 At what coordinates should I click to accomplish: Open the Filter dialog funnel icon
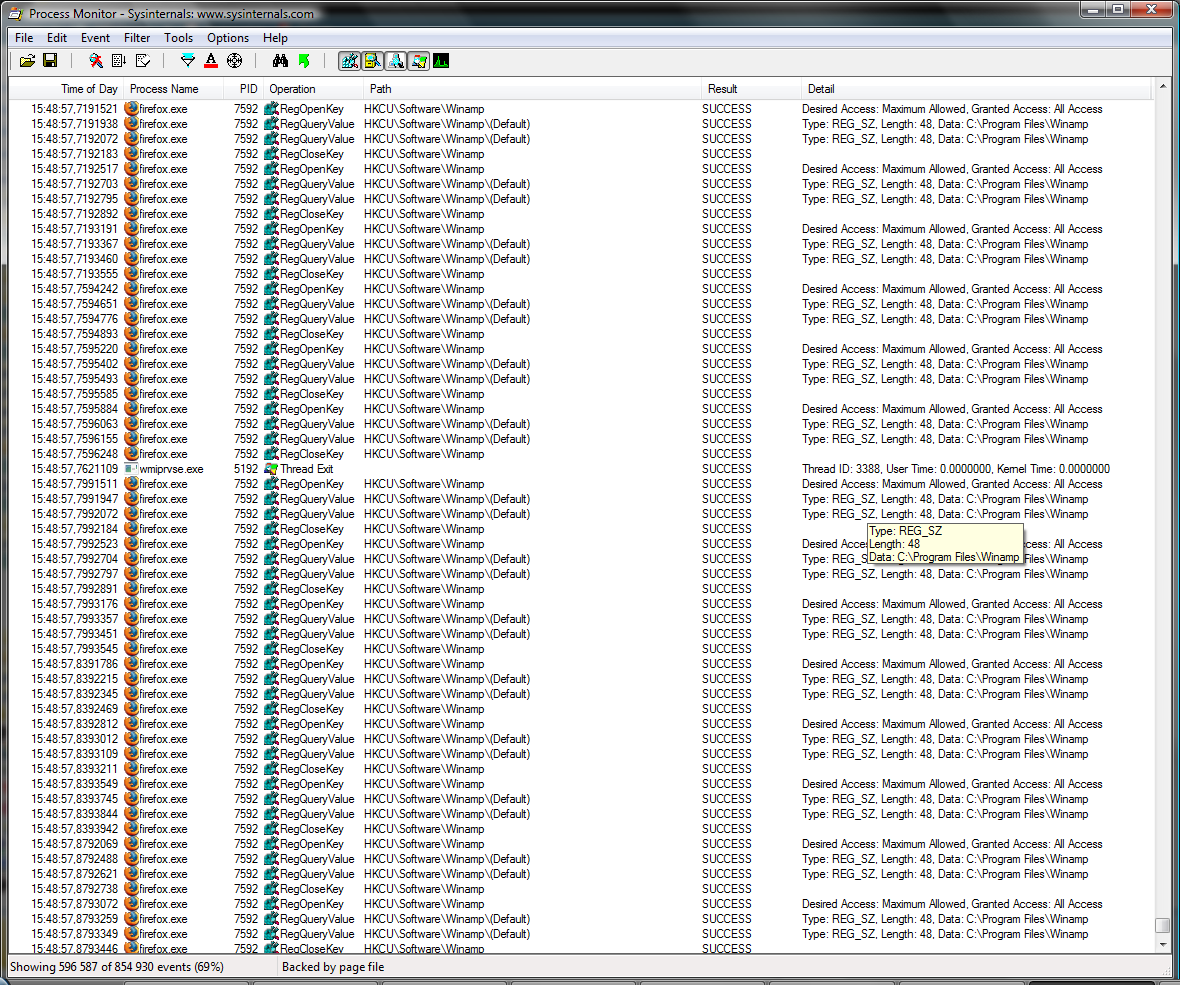188,61
